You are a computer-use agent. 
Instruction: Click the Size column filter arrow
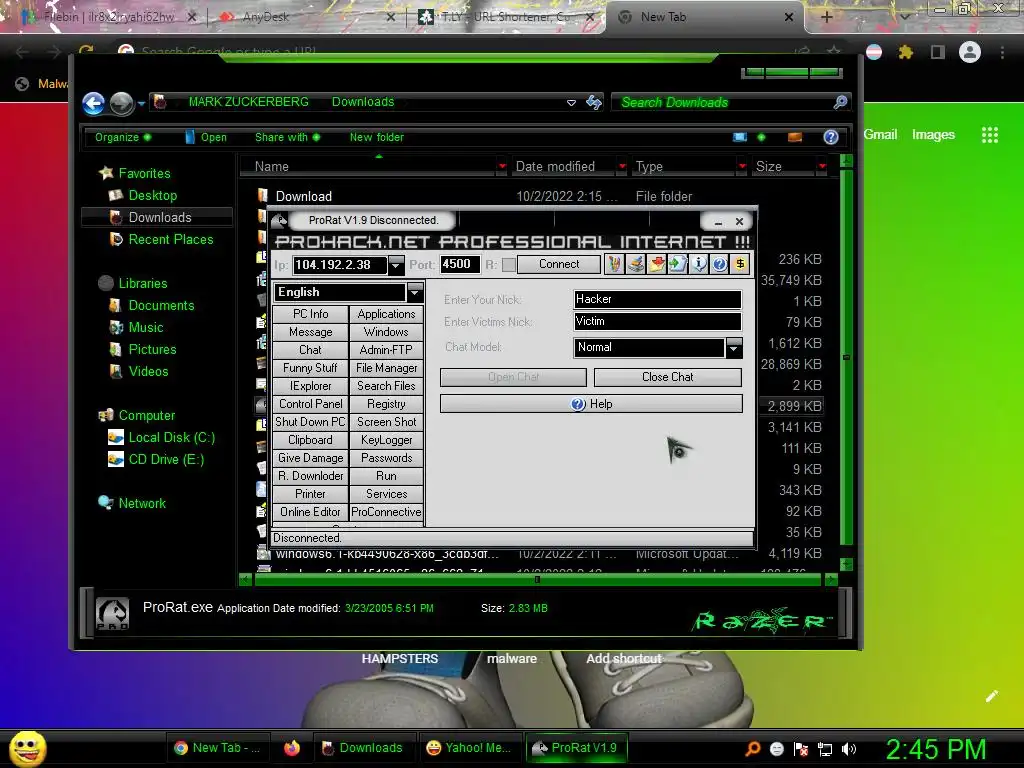click(822, 167)
